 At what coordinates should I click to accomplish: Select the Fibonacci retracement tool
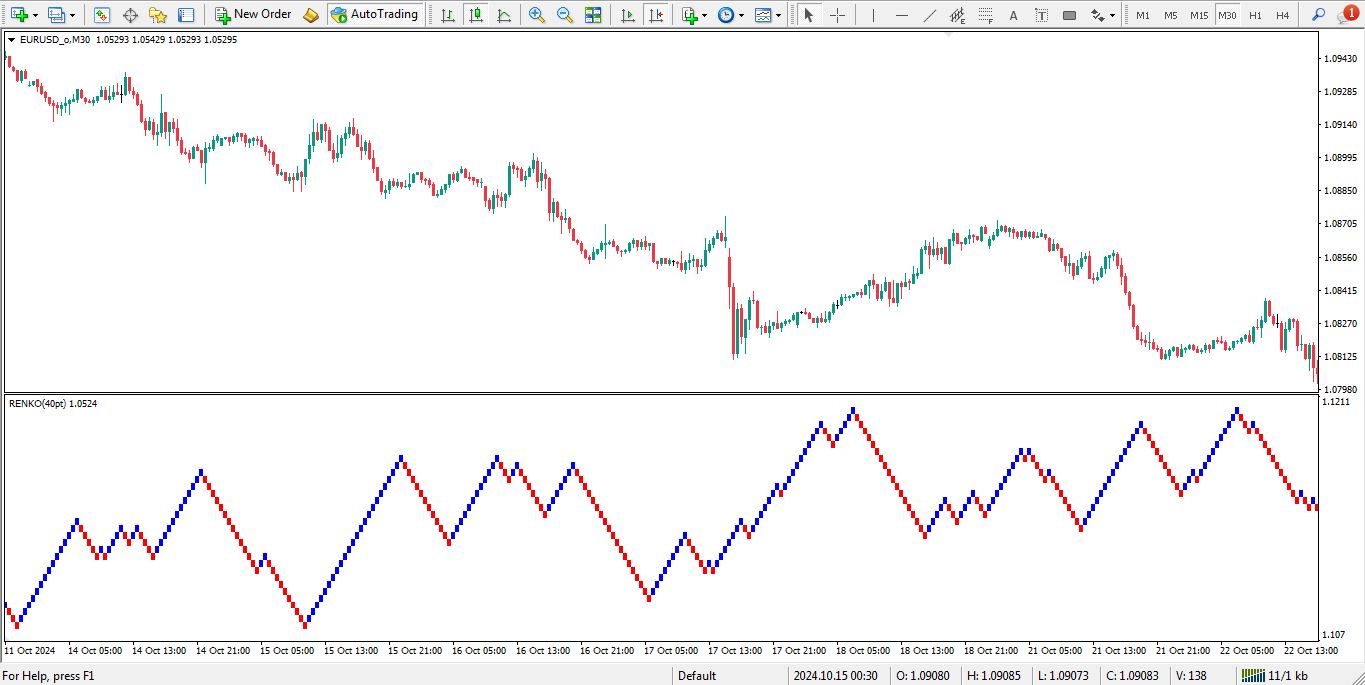click(957, 15)
